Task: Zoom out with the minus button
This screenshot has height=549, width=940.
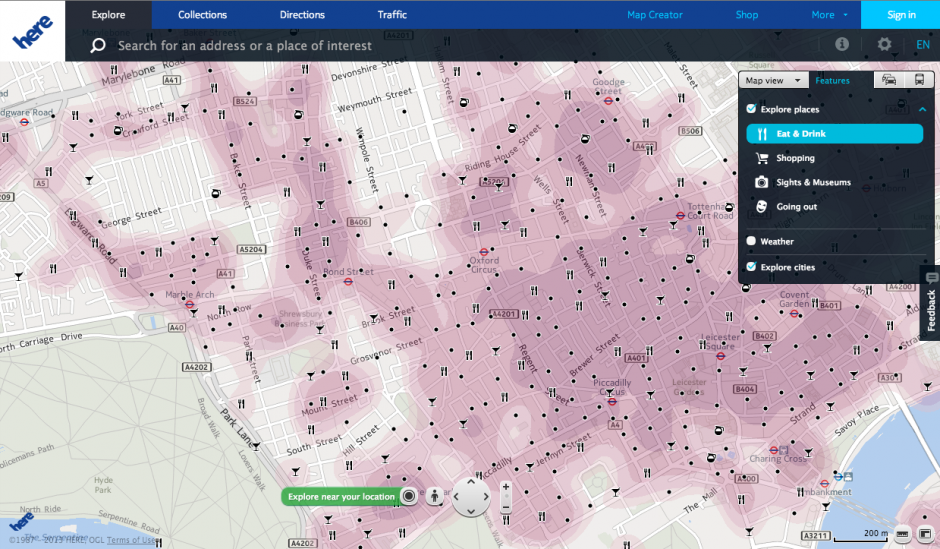Action: [x=506, y=508]
